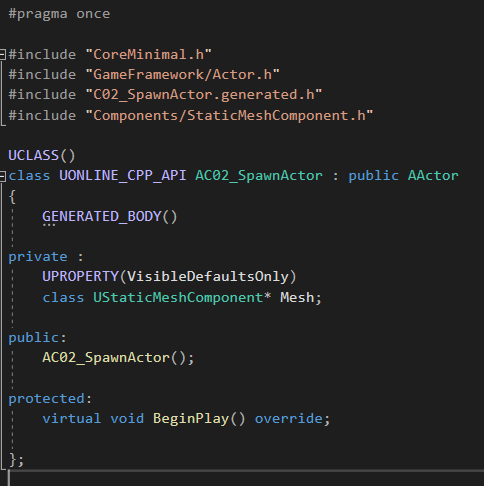Click the override keyword
The image size is (484, 486).
point(289,419)
